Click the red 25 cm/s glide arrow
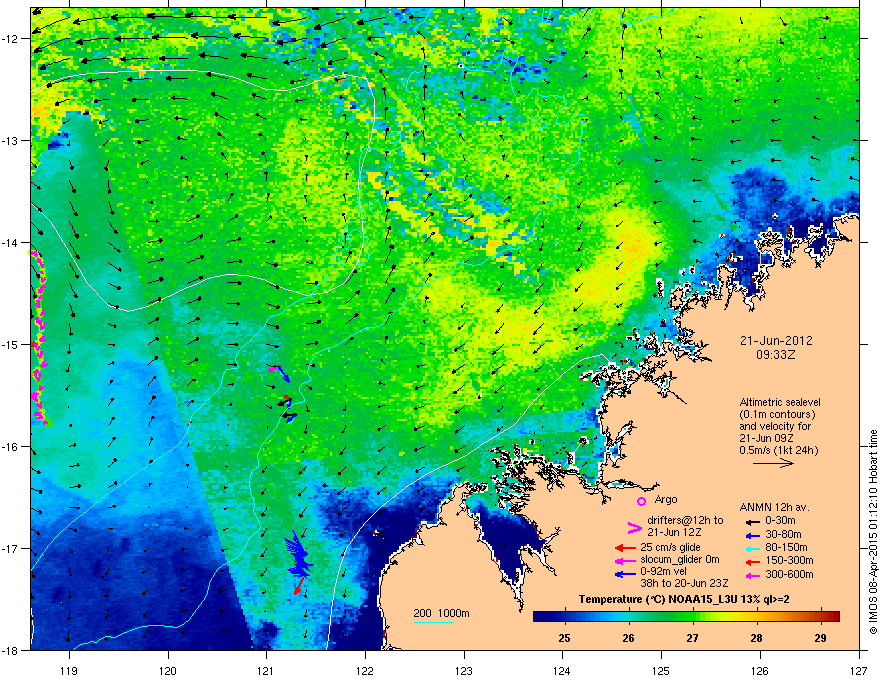 [625, 548]
